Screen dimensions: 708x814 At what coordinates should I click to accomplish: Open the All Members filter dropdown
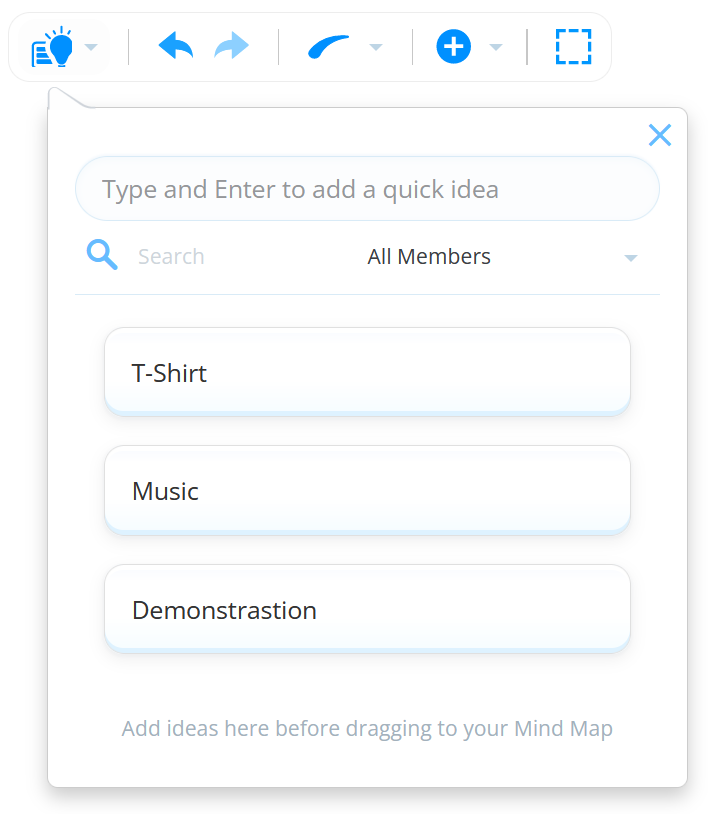tap(429, 257)
